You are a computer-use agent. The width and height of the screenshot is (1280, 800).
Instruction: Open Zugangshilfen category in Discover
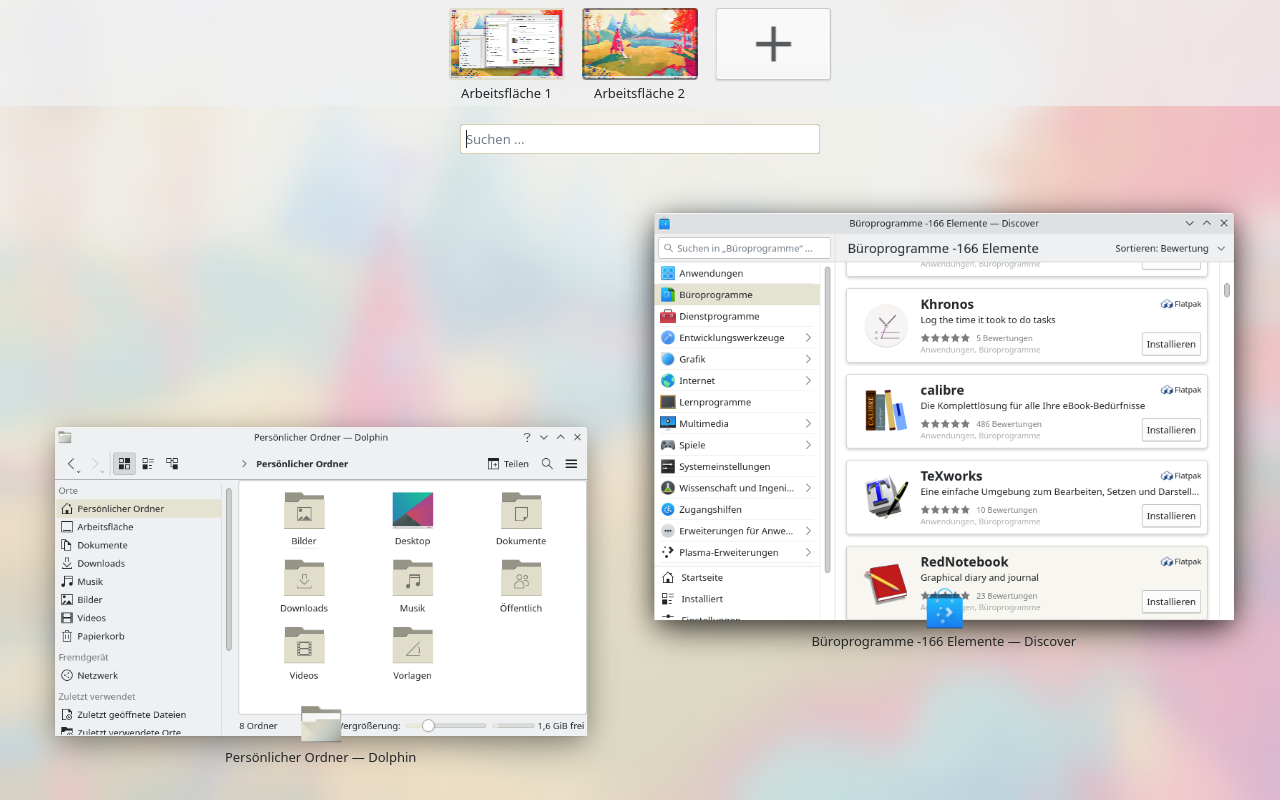tap(737, 510)
